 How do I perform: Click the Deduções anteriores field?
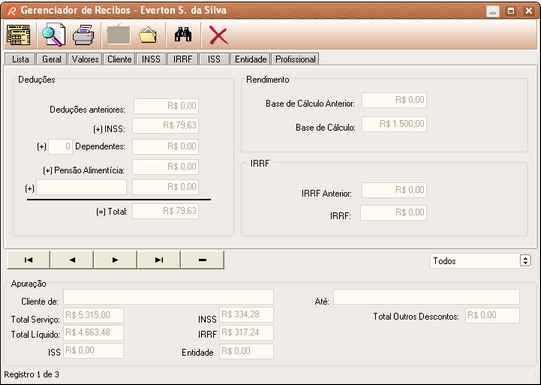[166, 106]
